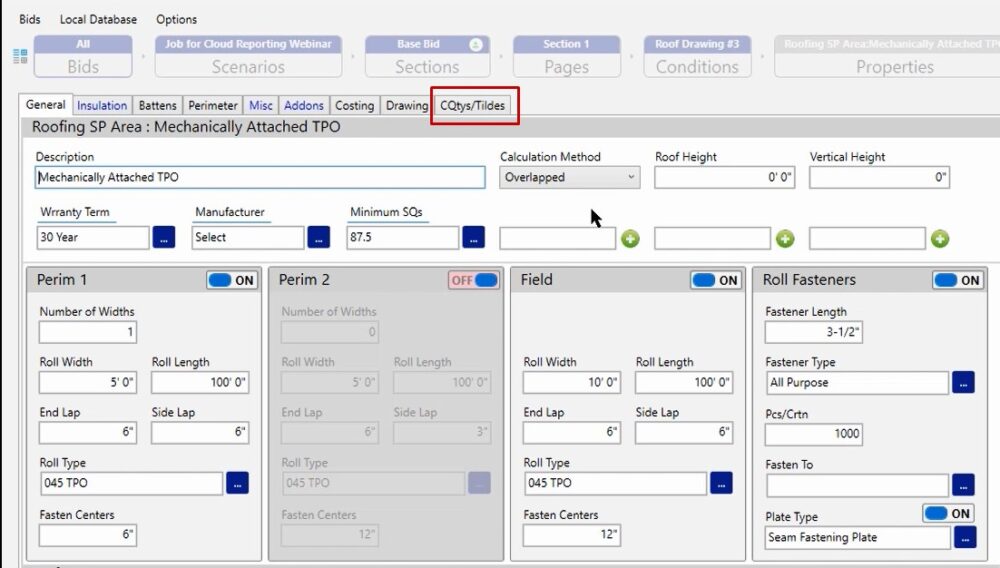Click the Description text field
Image resolution: width=1000 pixels, height=568 pixels.
[x=260, y=178]
